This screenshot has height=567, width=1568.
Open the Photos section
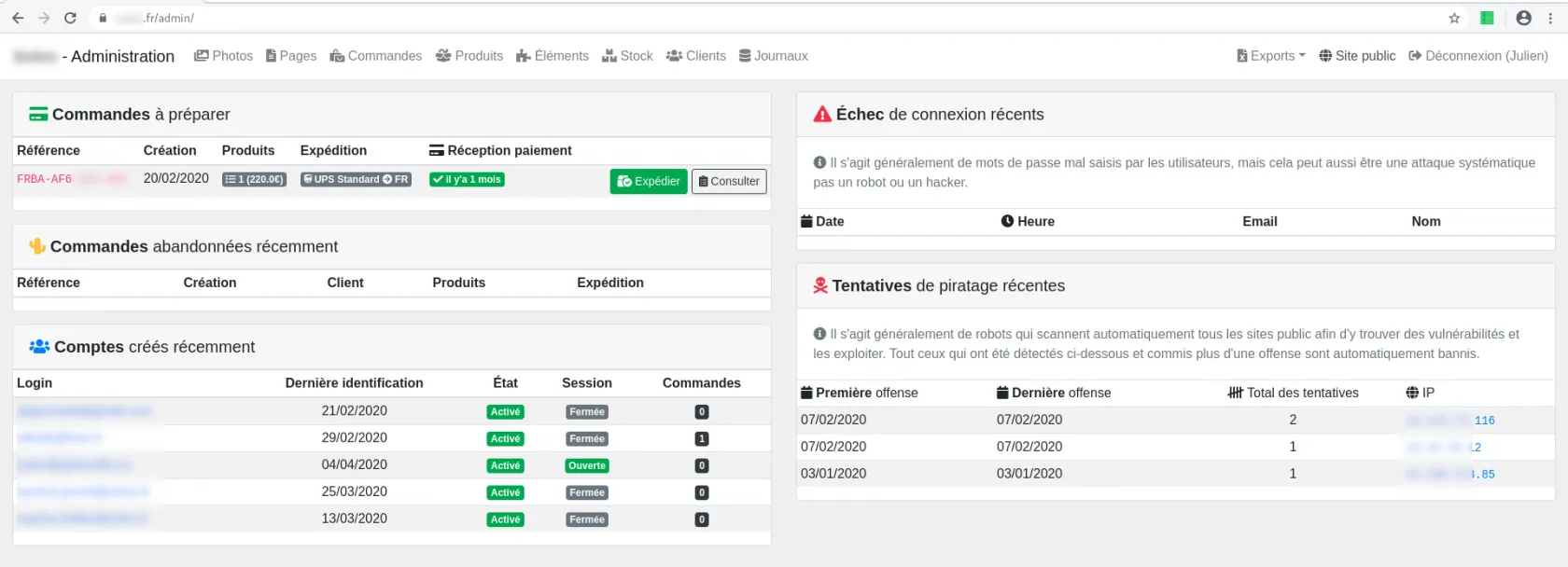click(223, 56)
